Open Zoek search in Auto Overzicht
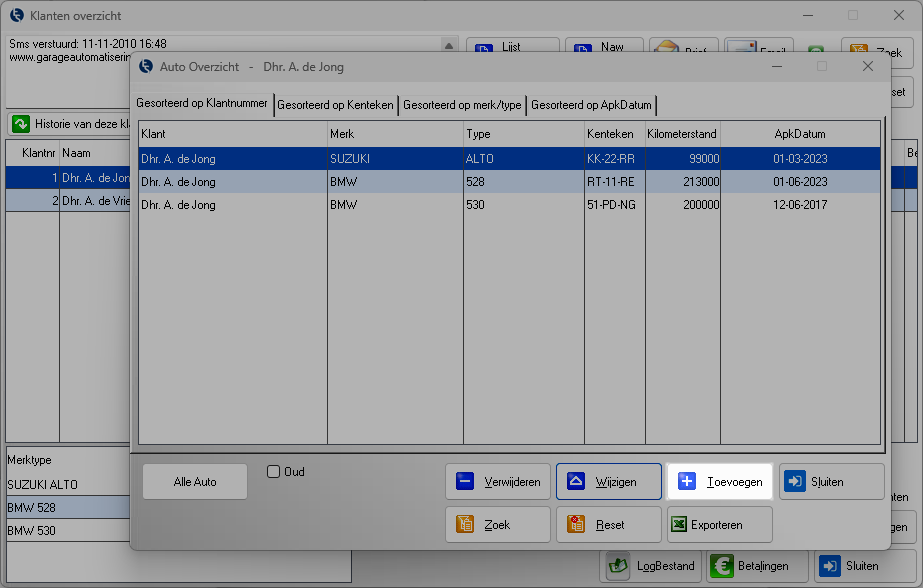This screenshot has height=588, width=923. [498, 525]
